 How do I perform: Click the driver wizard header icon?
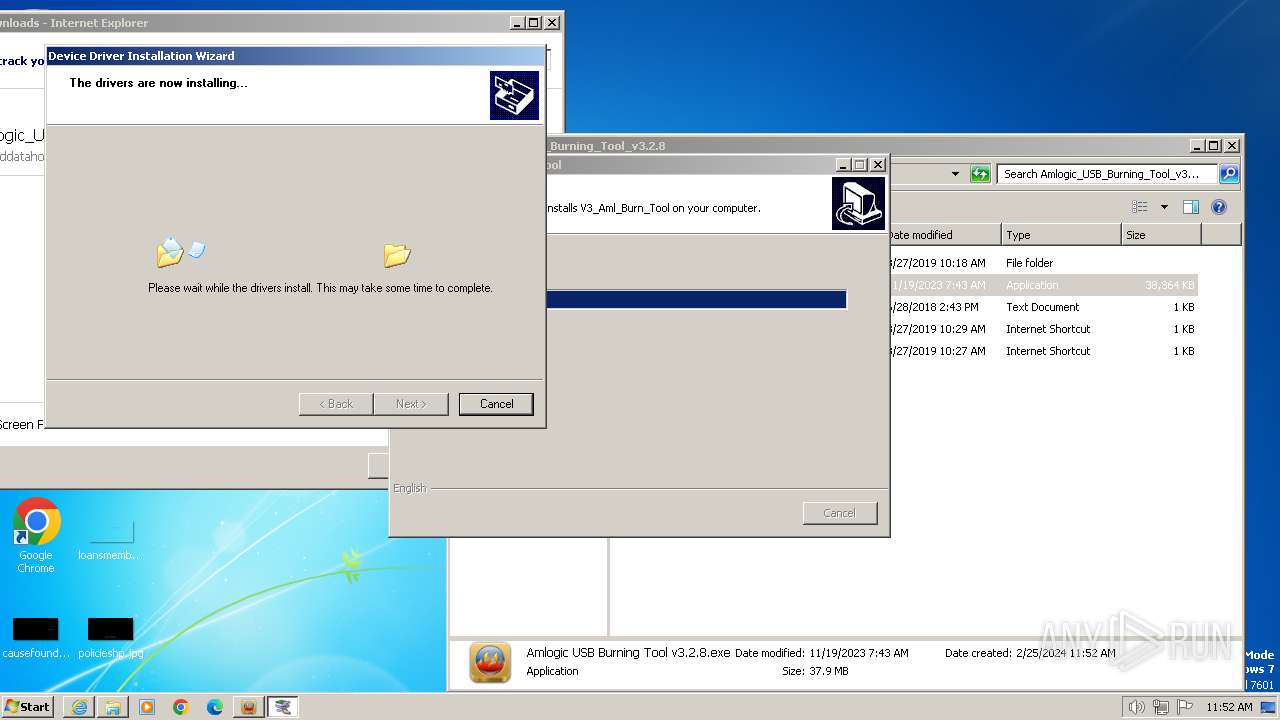[x=514, y=96]
